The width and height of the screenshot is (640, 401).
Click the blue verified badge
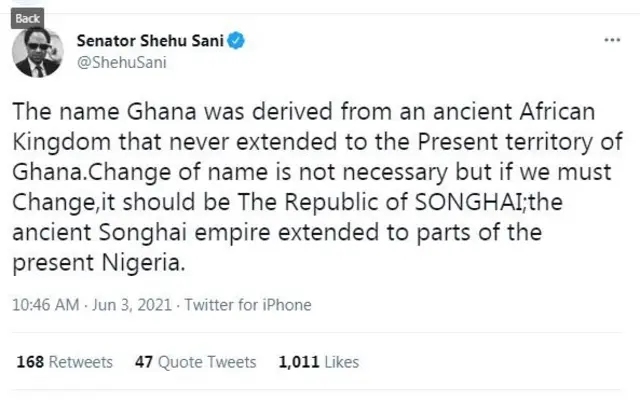(239, 42)
